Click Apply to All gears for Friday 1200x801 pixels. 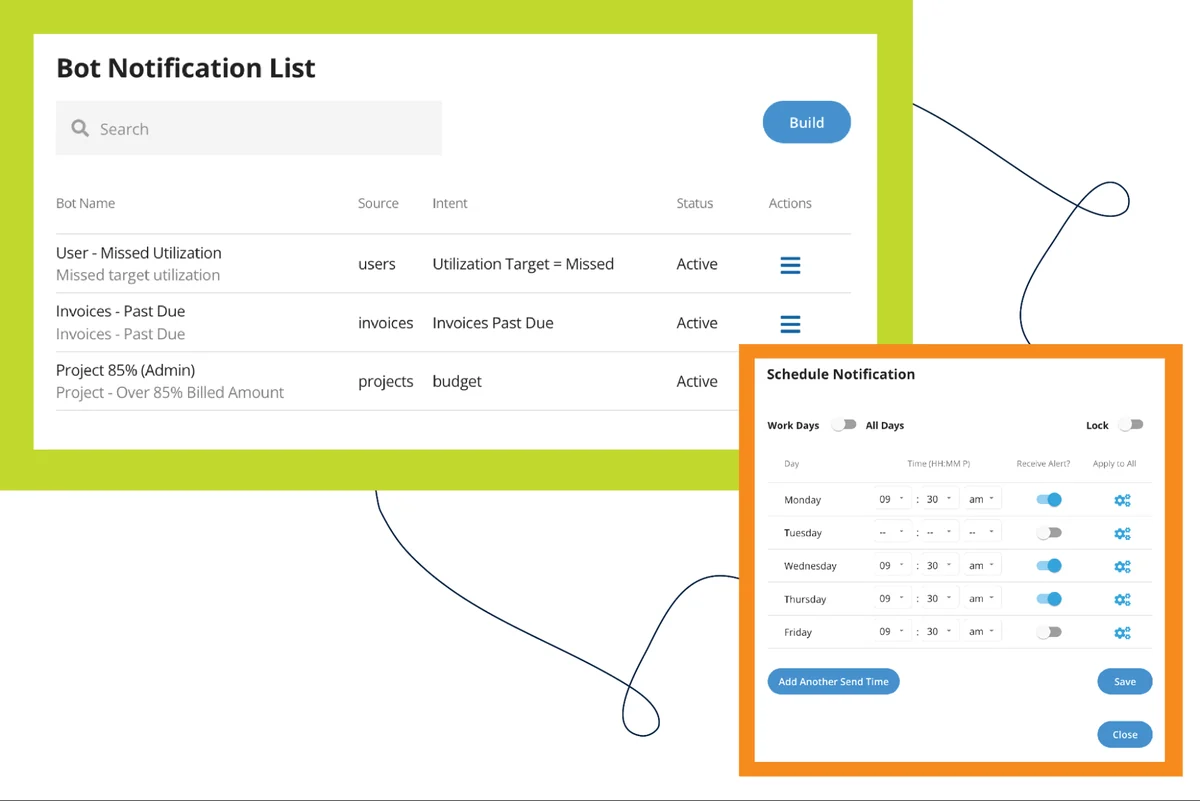(x=1122, y=632)
